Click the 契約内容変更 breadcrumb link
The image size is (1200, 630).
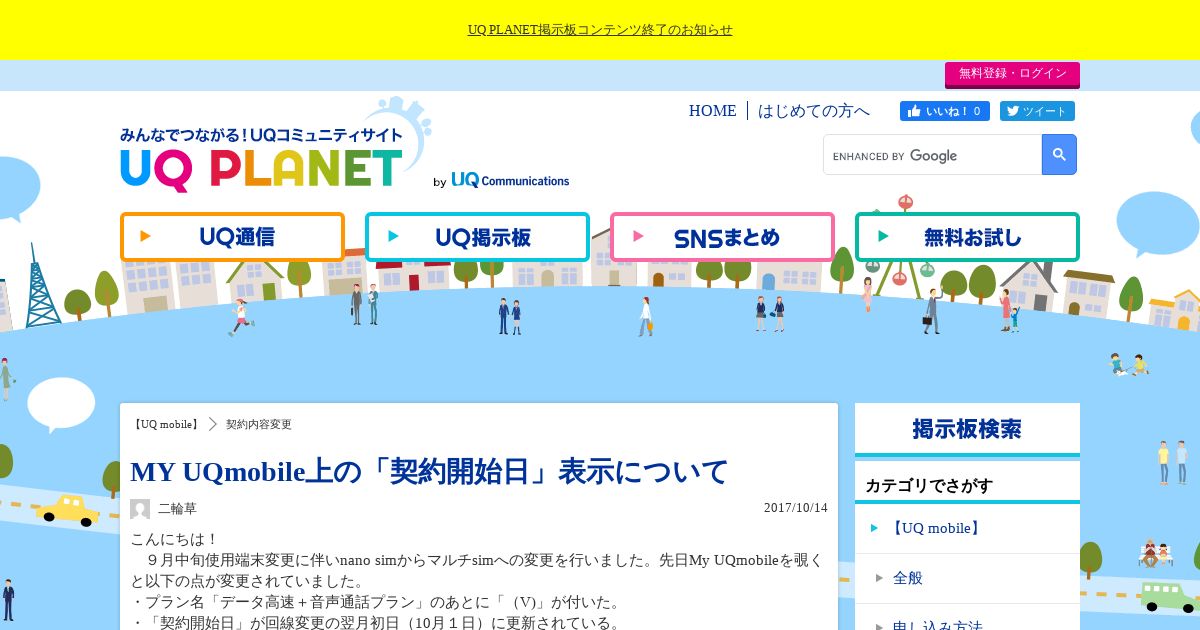click(x=259, y=424)
